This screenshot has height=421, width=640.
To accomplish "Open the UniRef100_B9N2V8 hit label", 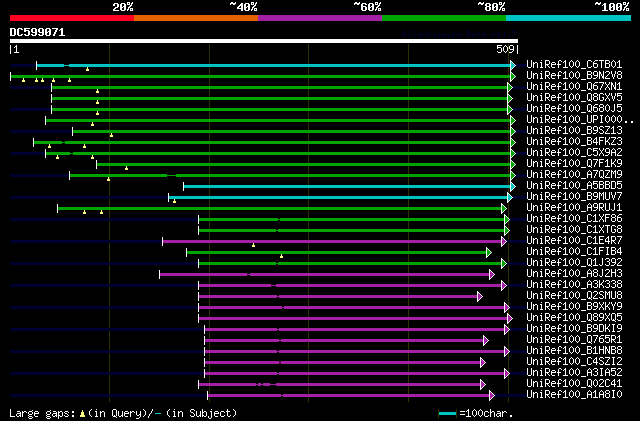I will (574, 76).
